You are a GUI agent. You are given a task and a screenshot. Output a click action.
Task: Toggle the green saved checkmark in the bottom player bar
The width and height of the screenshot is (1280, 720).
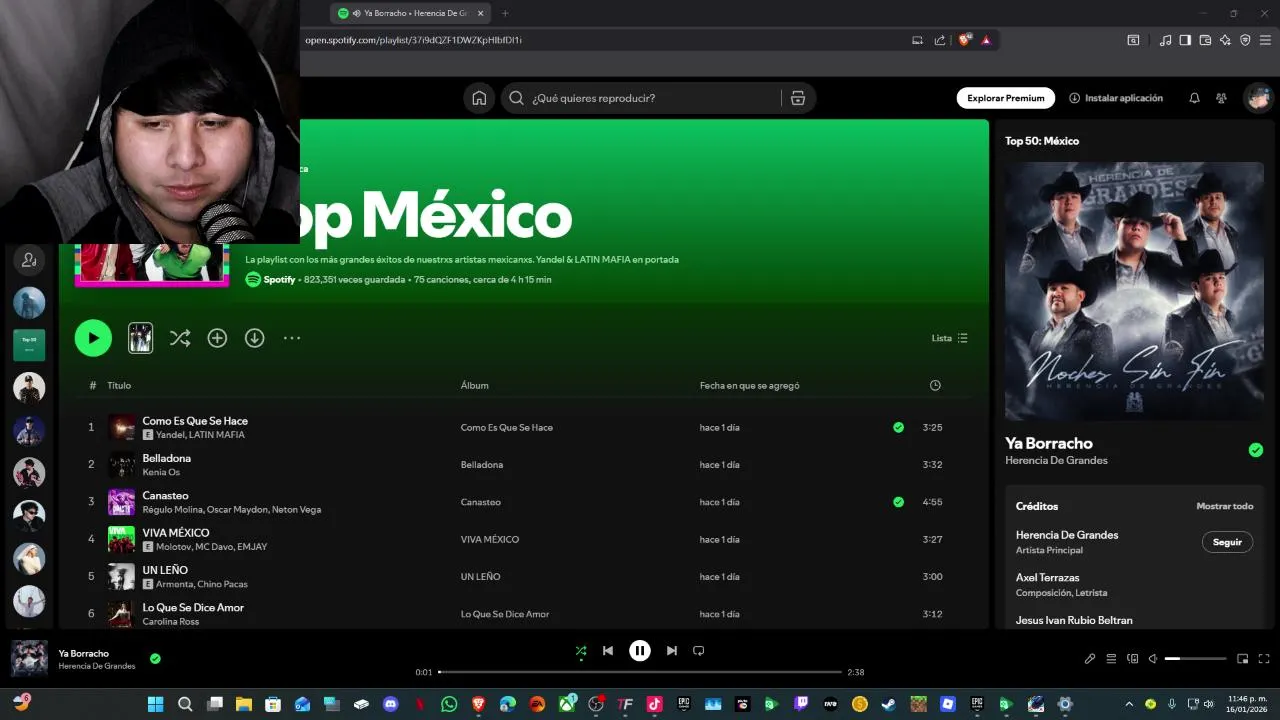(155, 658)
